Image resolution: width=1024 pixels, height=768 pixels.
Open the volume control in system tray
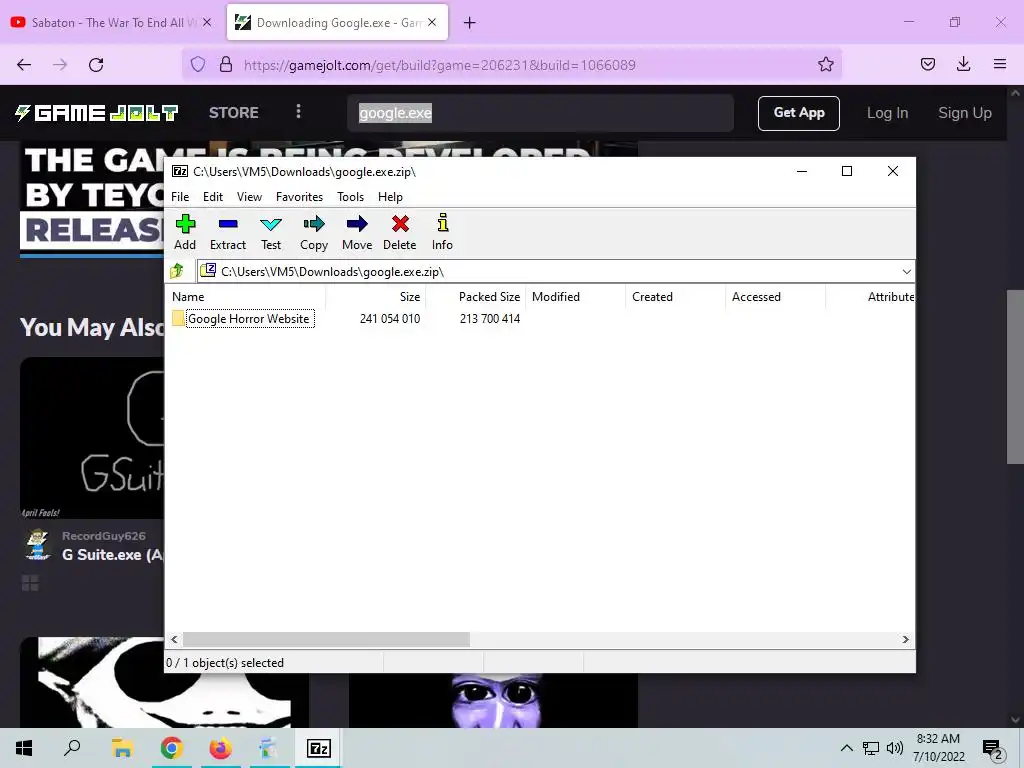coord(895,748)
